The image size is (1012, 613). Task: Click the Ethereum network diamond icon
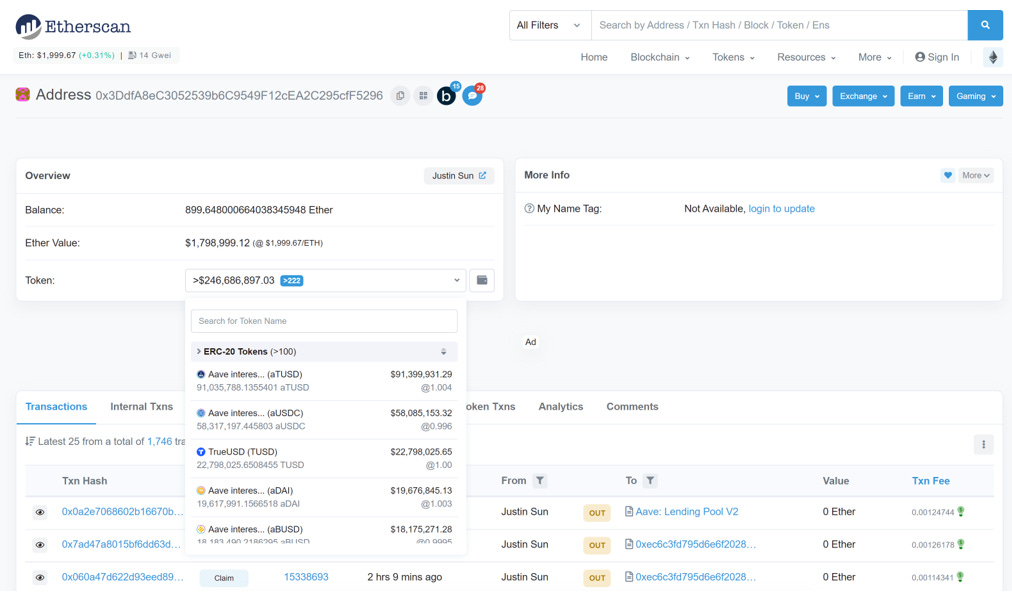click(993, 57)
